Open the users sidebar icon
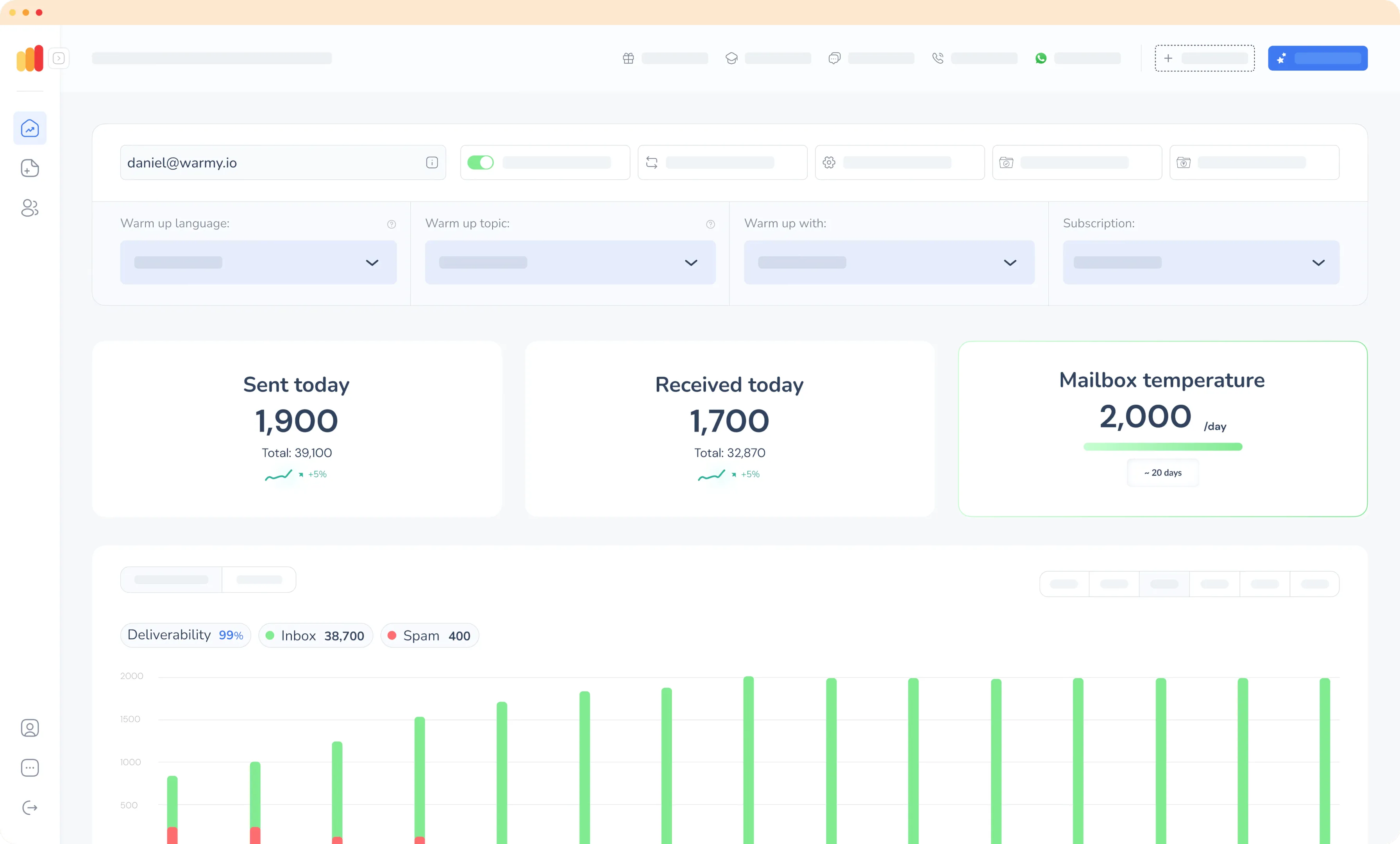Screen dimensions: 1400x844 (x=30, y=208)
